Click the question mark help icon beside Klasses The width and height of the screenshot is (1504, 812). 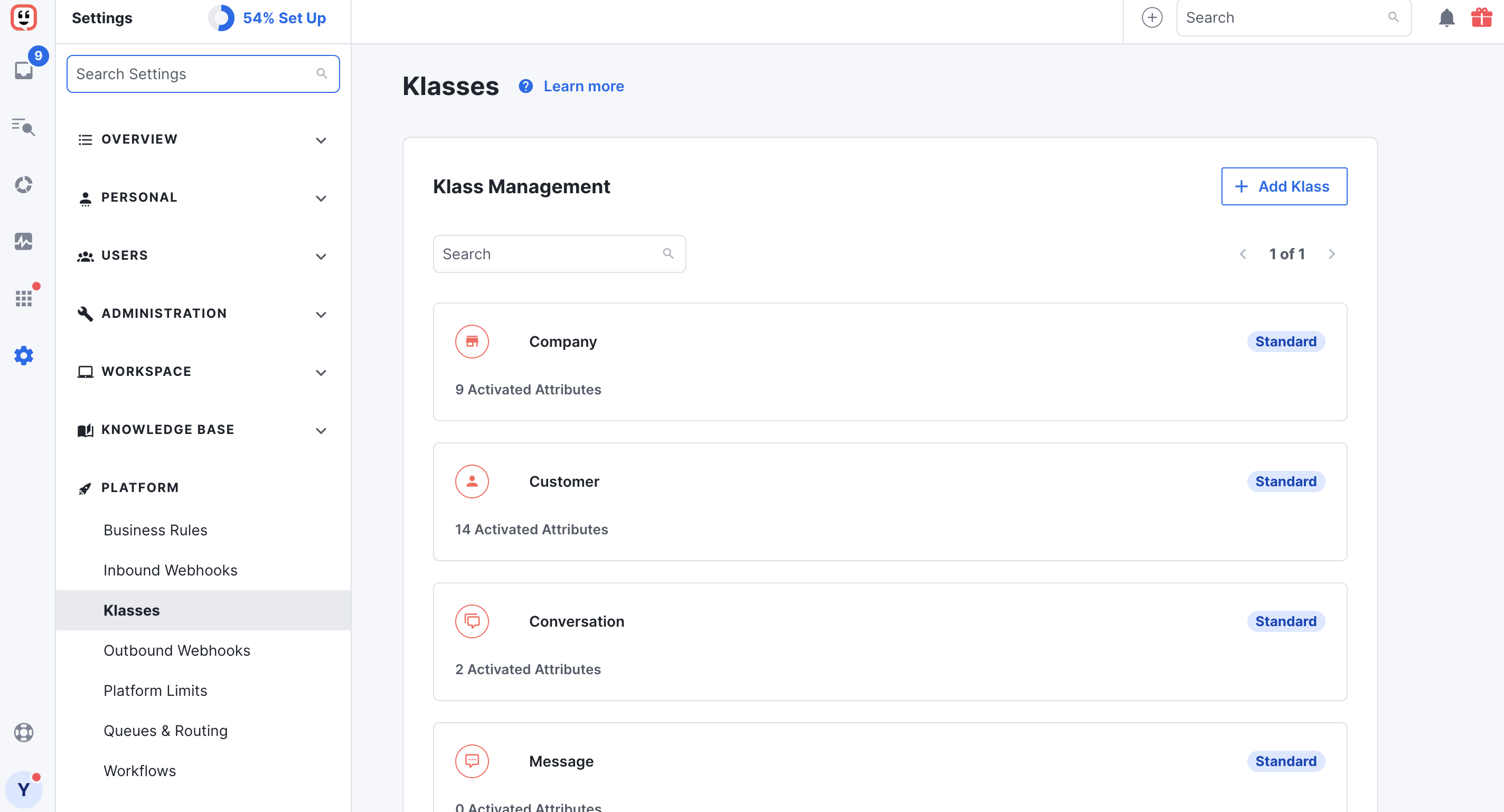525,87
